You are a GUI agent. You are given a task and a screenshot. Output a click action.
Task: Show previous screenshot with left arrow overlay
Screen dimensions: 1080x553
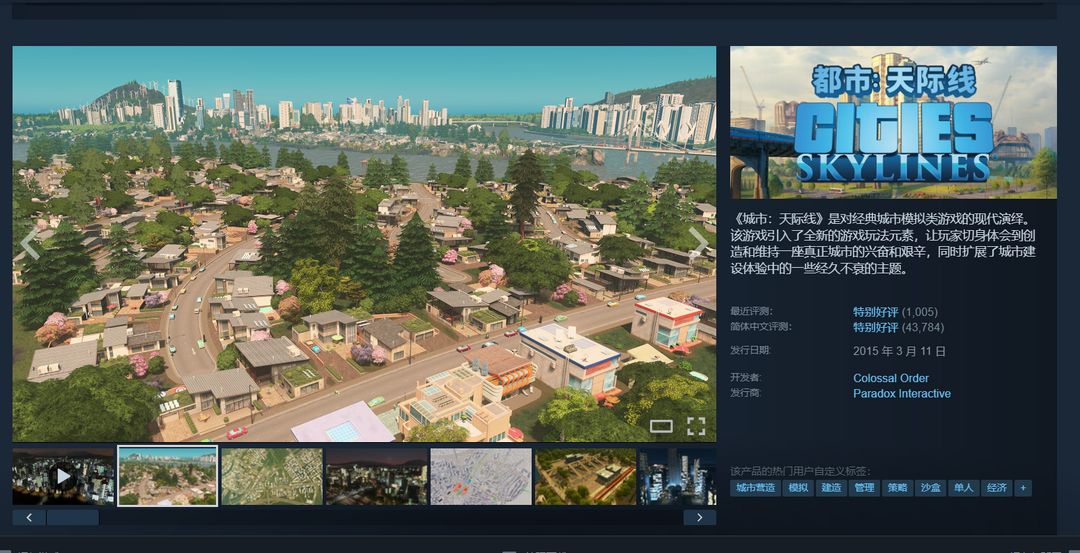coord(30,243)
